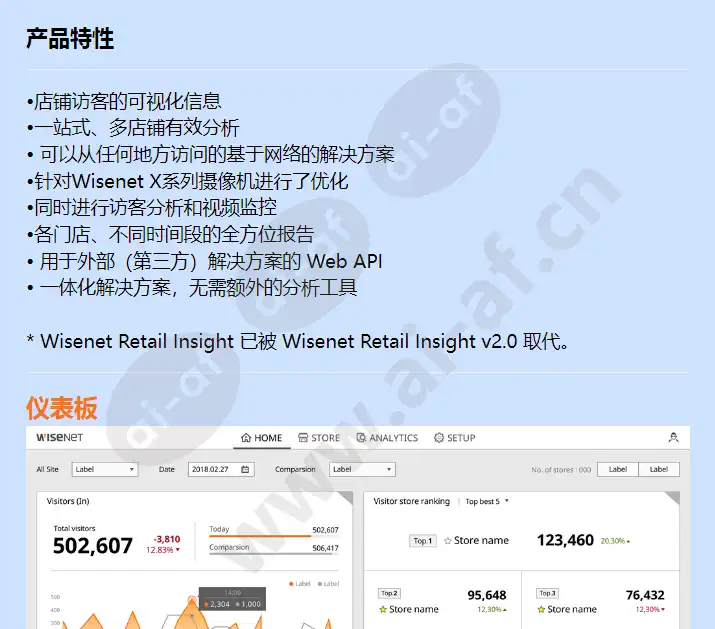This screenshot has width=715, height=629.
Task: Expand the Top best 5 dropdown
Action: (x=487, y=501)
